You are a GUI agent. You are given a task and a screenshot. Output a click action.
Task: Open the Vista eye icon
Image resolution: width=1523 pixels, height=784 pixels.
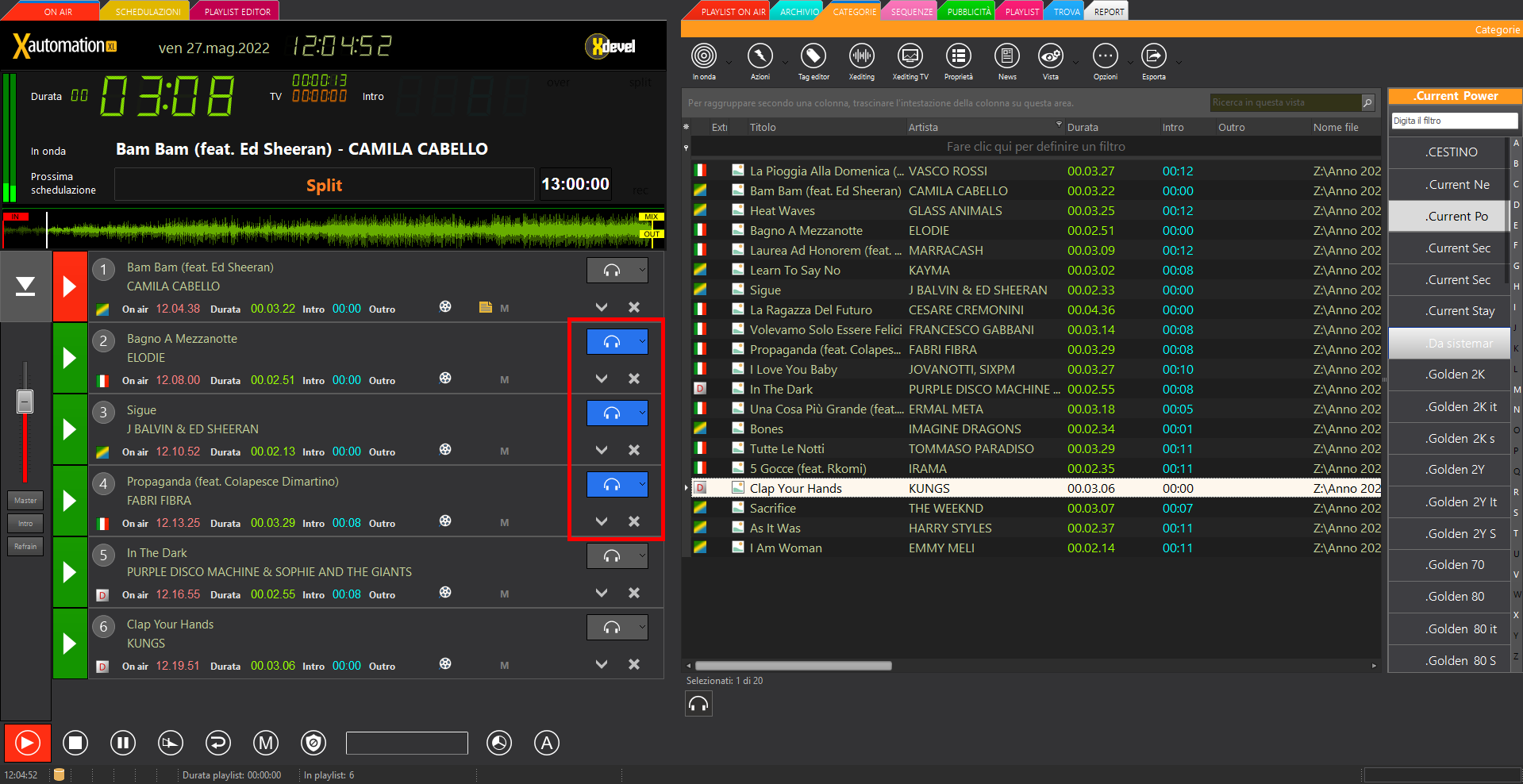pyautogui.click(x=1051, y=56)
